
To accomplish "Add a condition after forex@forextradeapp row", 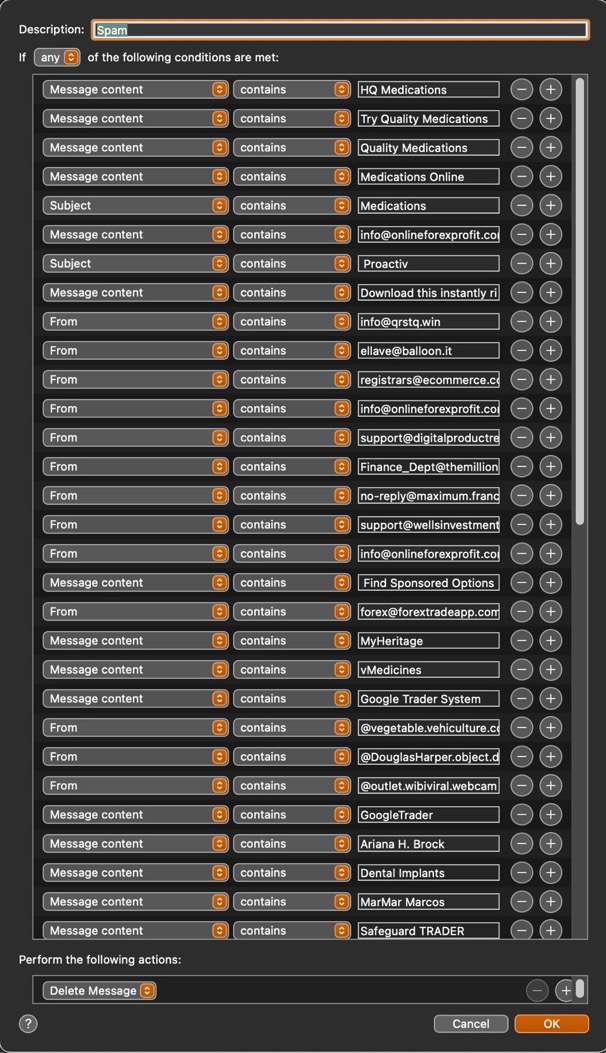I will [x=550, y=611].
